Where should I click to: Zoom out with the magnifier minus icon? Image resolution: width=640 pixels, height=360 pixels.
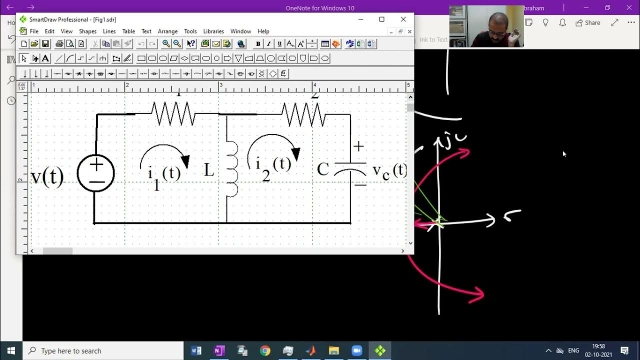coord(177,44)
